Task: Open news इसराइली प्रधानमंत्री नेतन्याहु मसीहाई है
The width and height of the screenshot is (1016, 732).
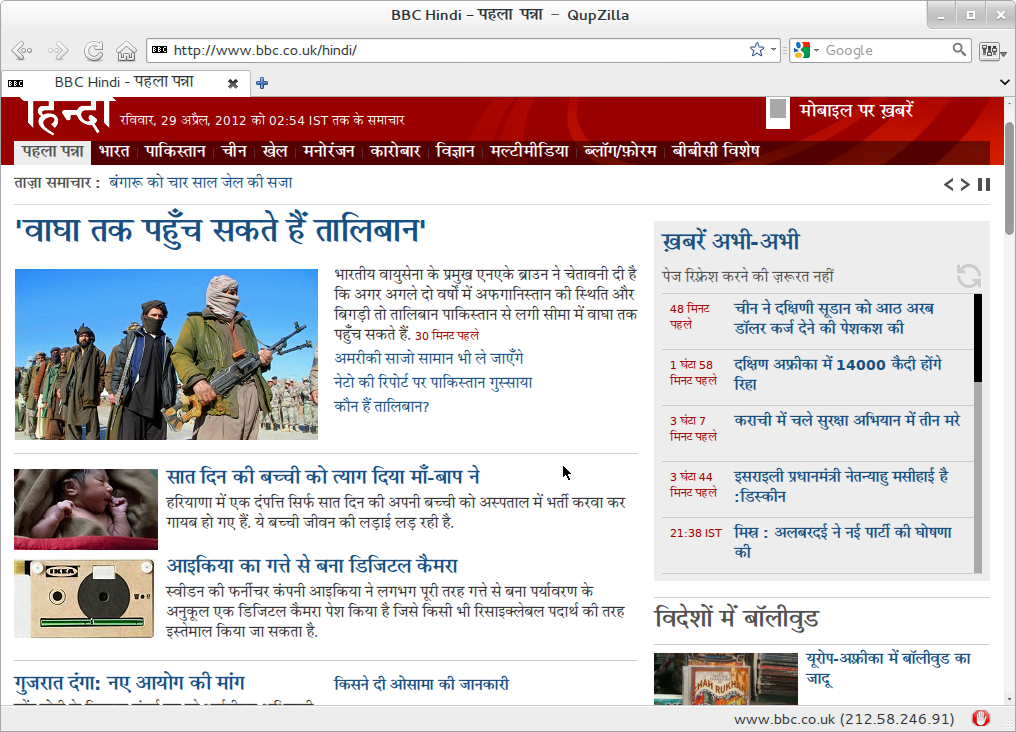Action: coord(841,486)
